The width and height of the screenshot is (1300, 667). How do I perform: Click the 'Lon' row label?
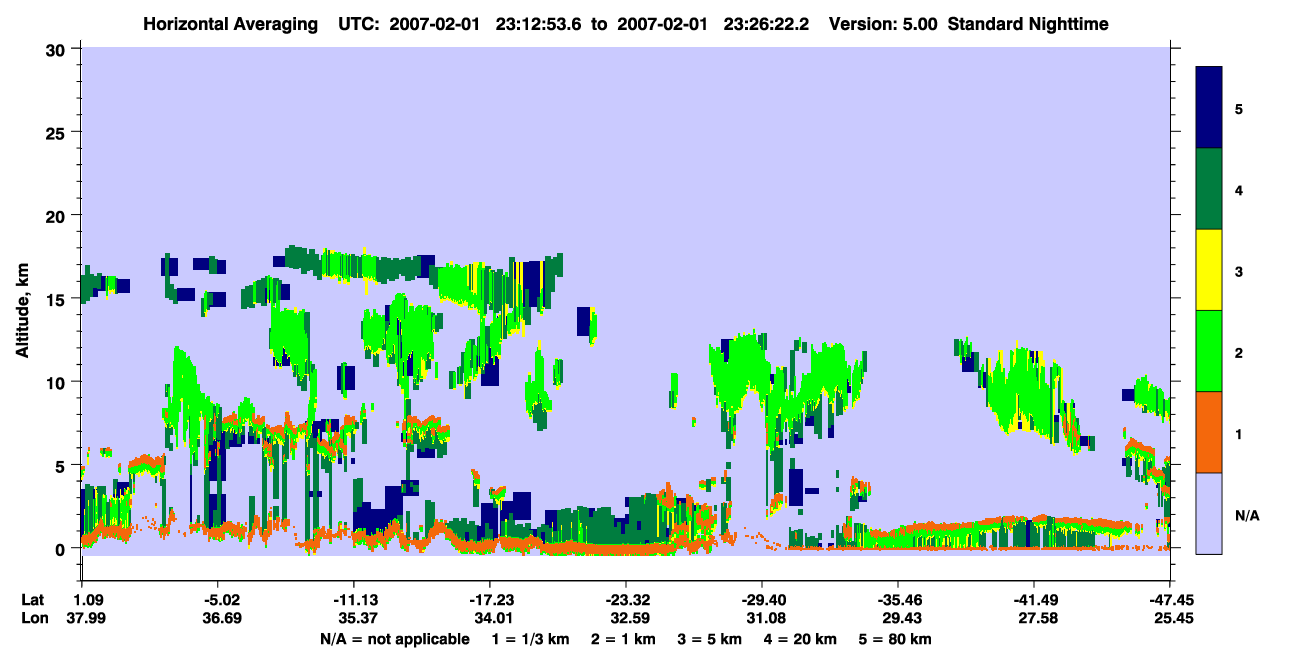pyautogui.click(x=34, y=619)
